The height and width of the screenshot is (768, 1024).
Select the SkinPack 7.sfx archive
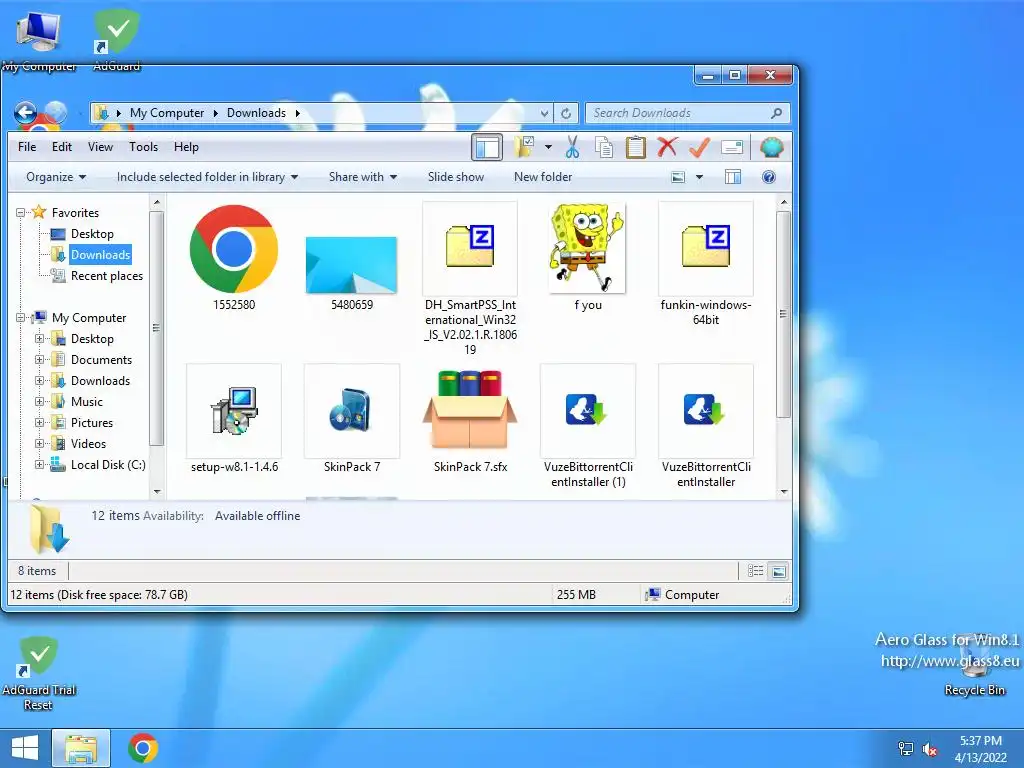click(470, 419)
